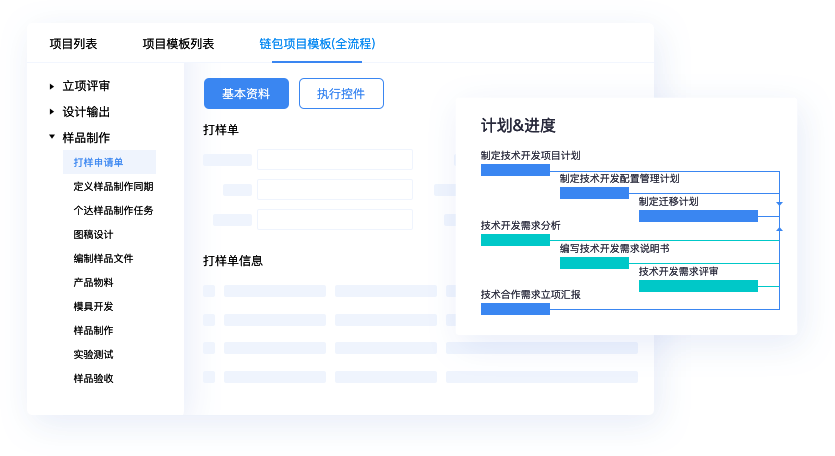This screenshot has width=835, height=456.
Task: Select the 链包项目模板(全流程) tab
Action: pos(317,44)
